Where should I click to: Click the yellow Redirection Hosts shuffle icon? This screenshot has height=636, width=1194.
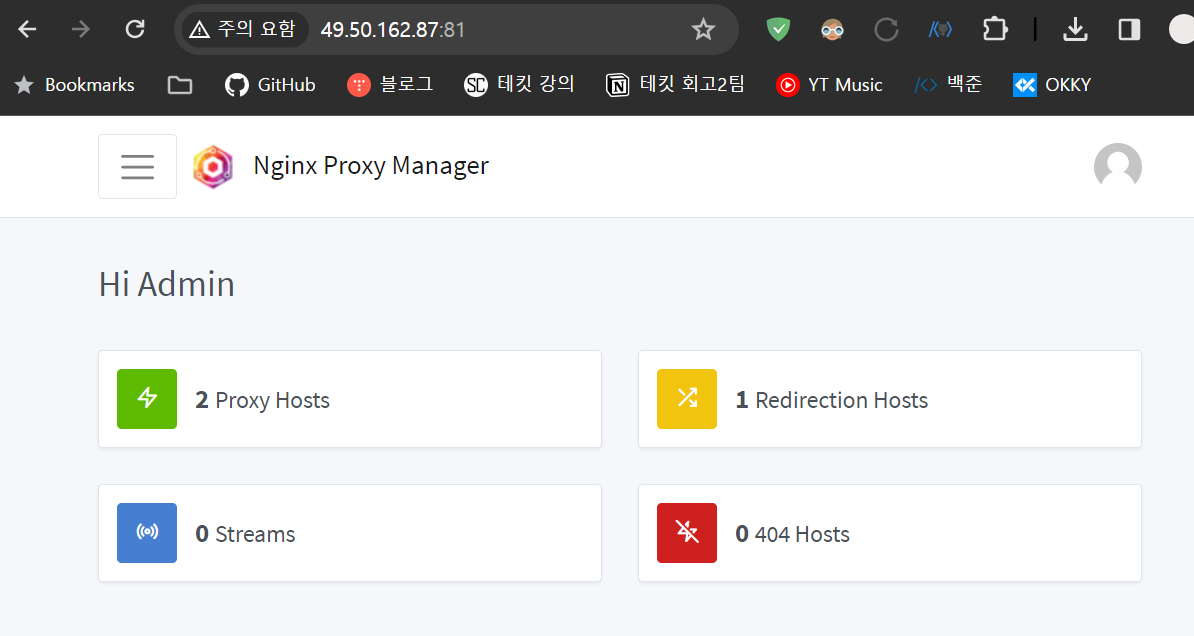point(687,399)
